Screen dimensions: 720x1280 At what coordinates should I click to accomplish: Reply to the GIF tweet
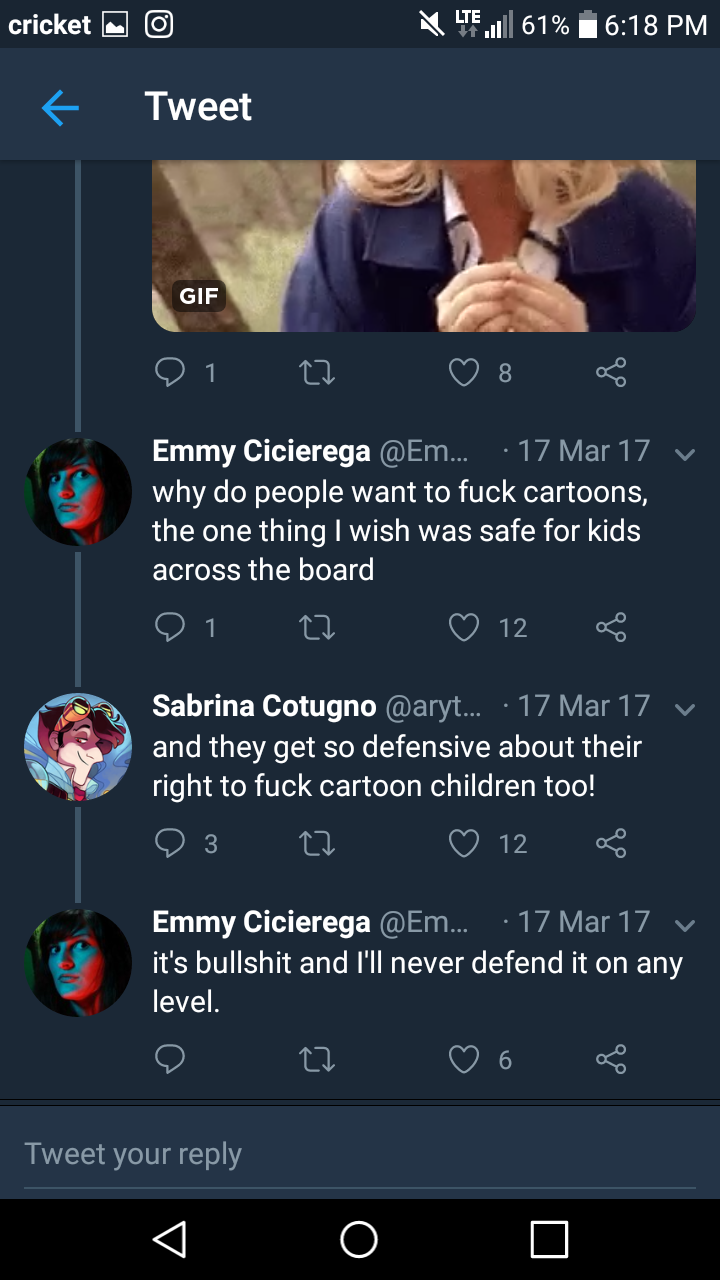[x=170, y=372]
